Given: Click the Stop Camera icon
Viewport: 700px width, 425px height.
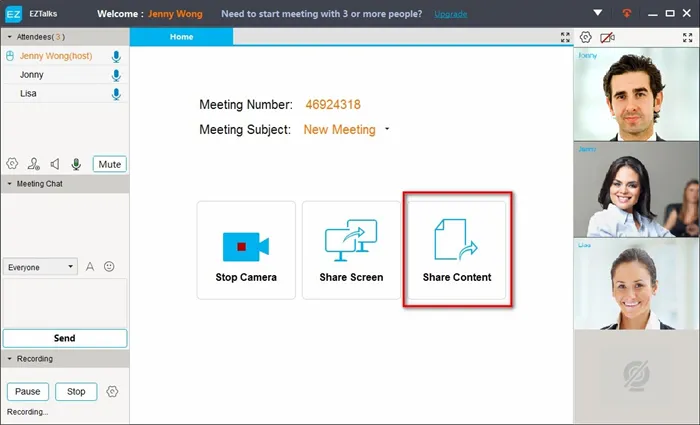Looking at the screenshot, I should click(x=246, y=246).
